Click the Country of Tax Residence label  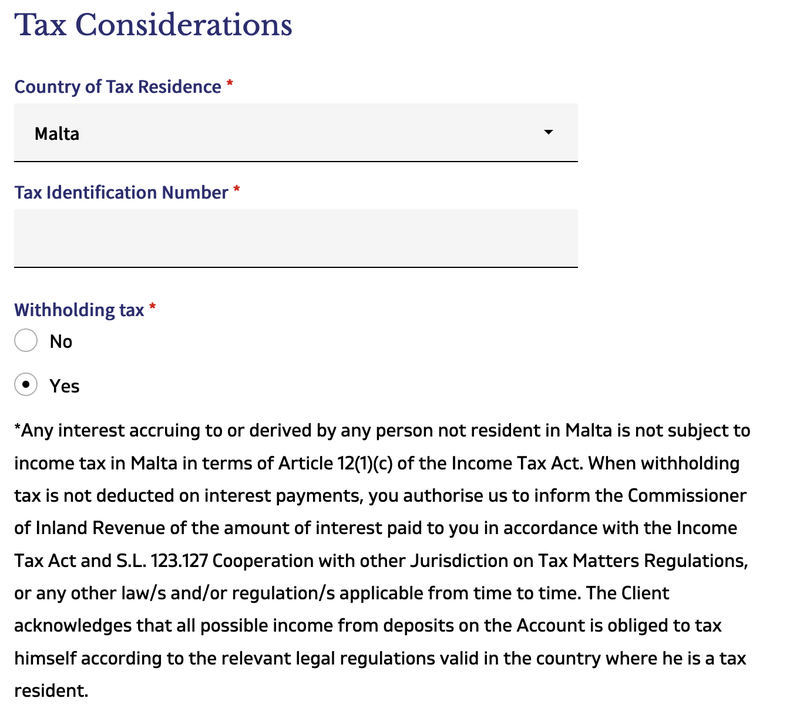click(117, 87)
